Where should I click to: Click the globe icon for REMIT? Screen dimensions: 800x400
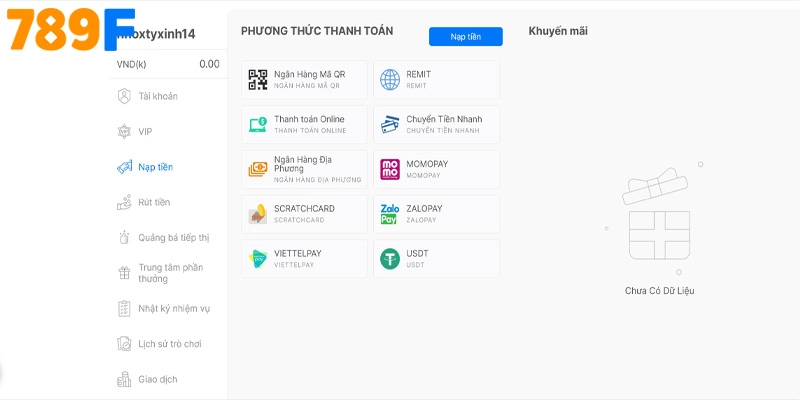pos(390,80)
